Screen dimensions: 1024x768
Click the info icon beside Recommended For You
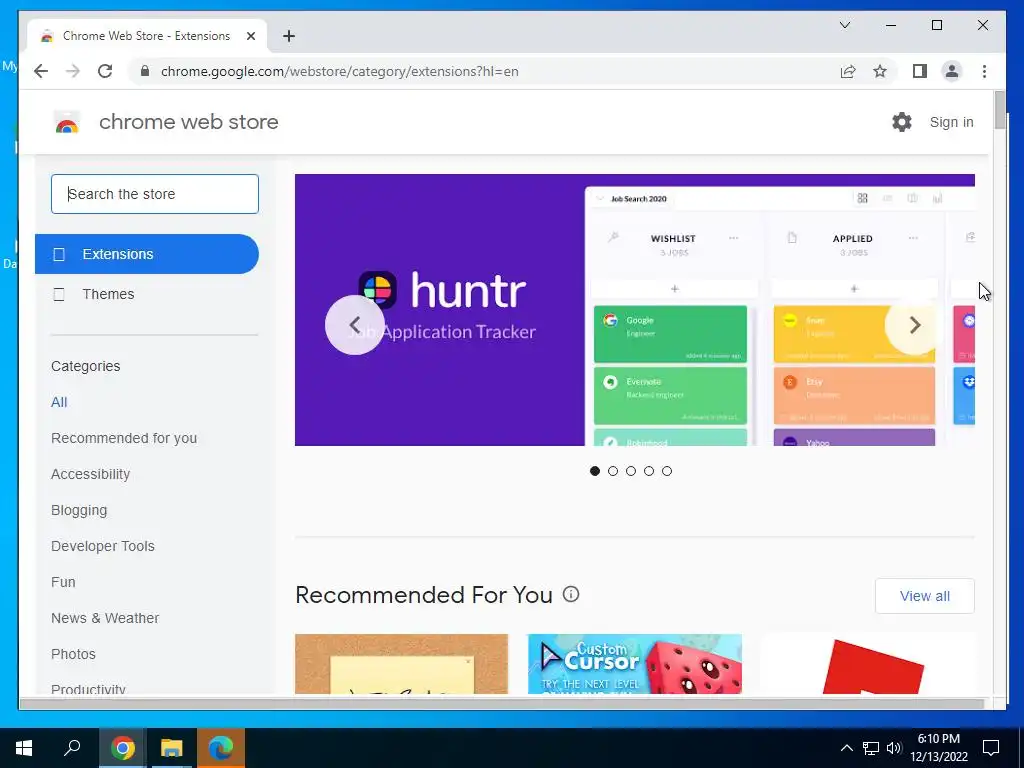pos(571,594)
